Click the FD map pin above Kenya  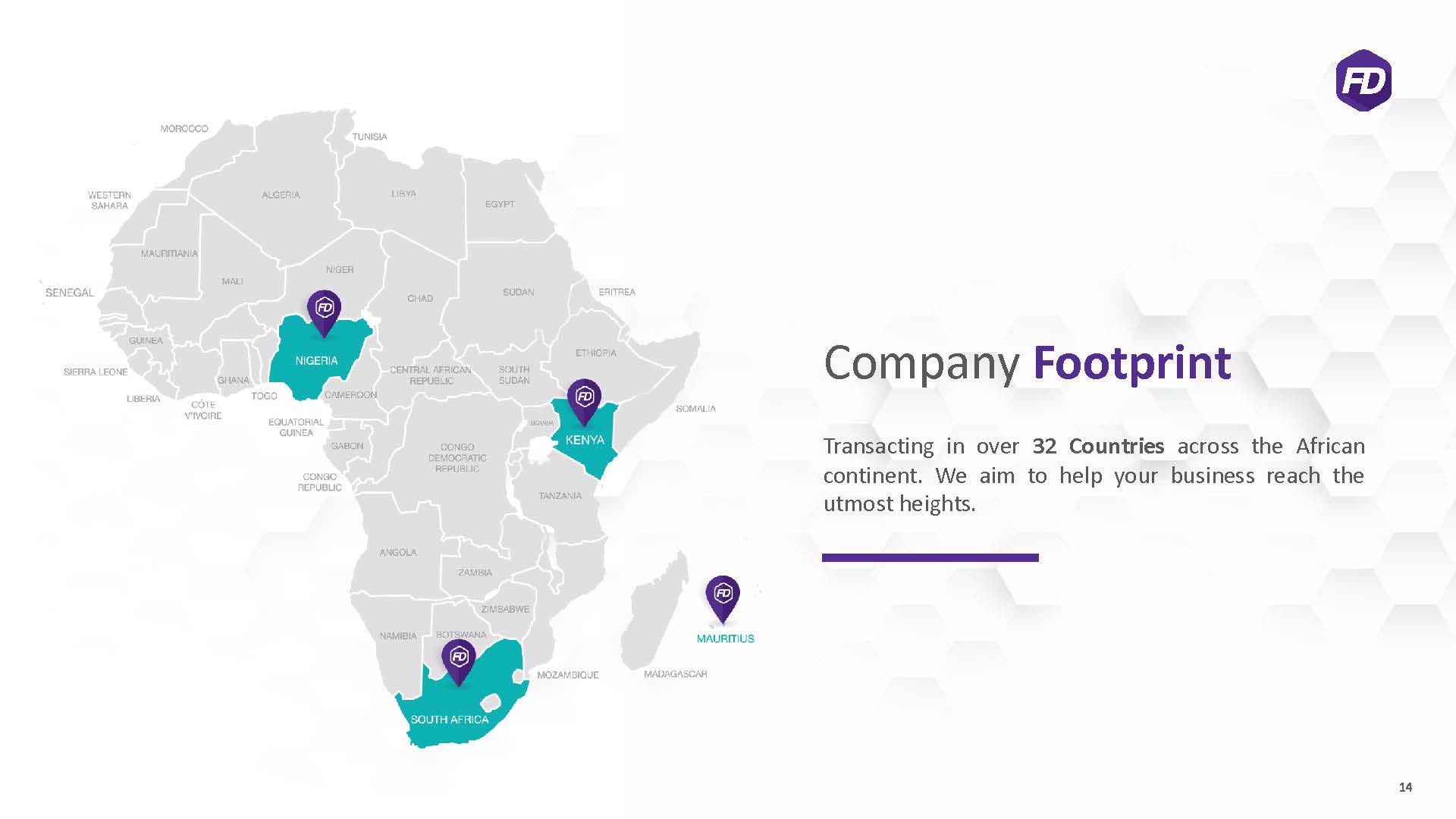(584, 402)
